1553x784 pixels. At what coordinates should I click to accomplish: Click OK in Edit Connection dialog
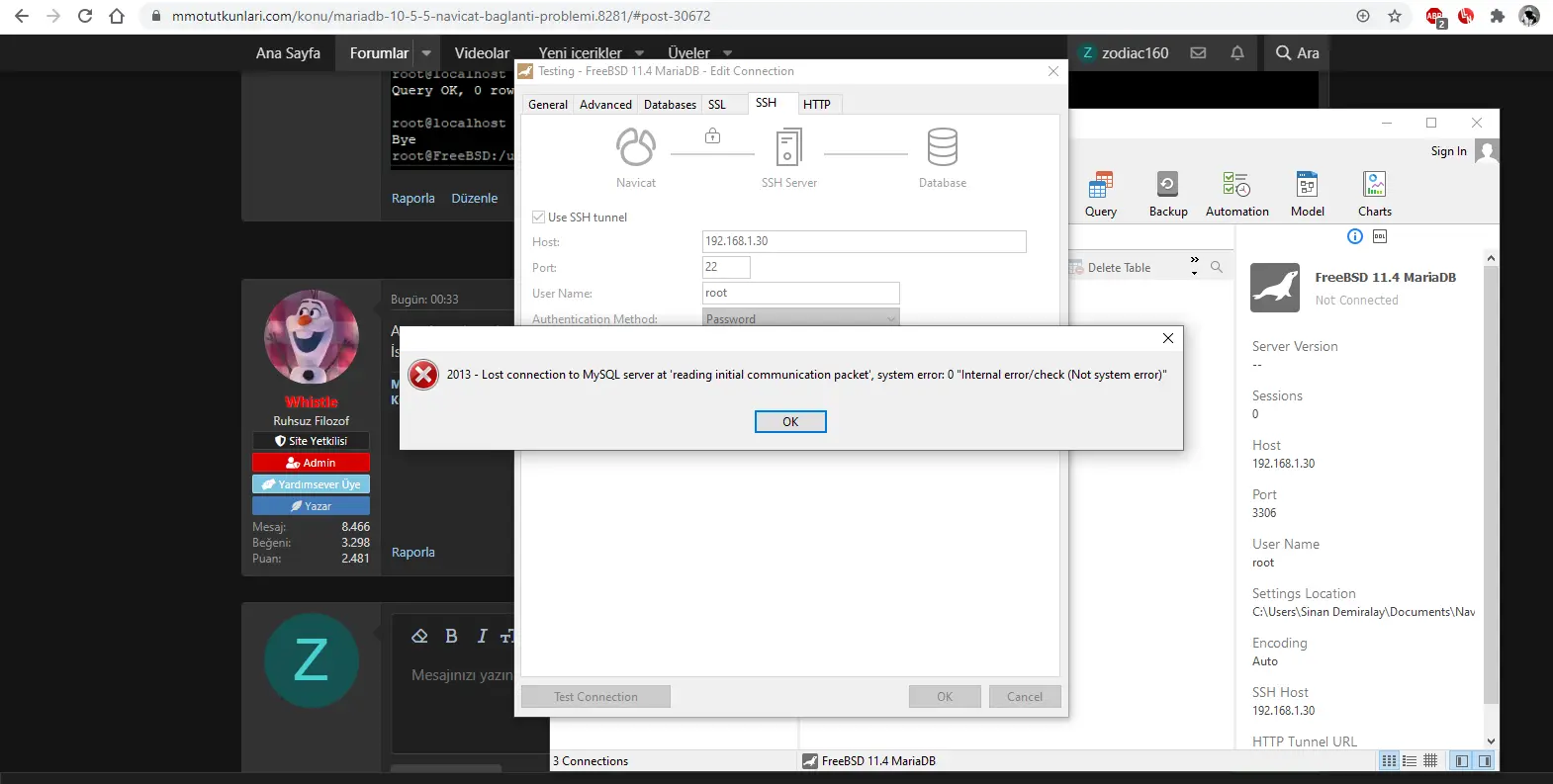(945, 697)
